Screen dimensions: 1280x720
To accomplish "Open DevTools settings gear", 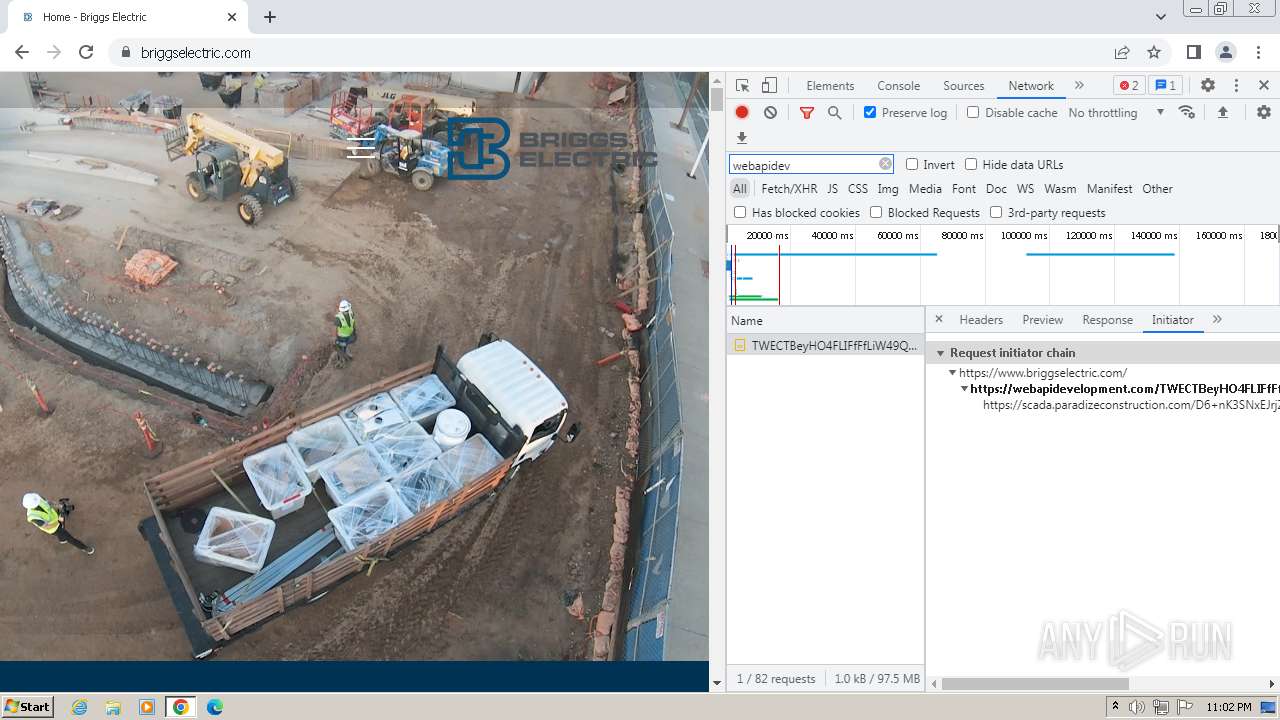I will tap(1208, 85).
